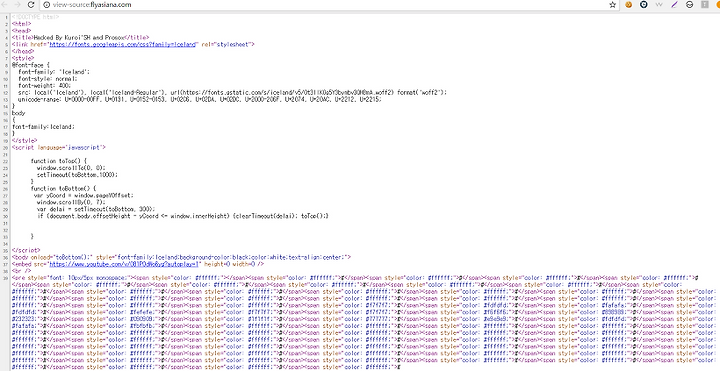Click the '<body onload="toBottom();"' tag line
The height and width of the screenshot is (371, 720).
pos(181,258)
